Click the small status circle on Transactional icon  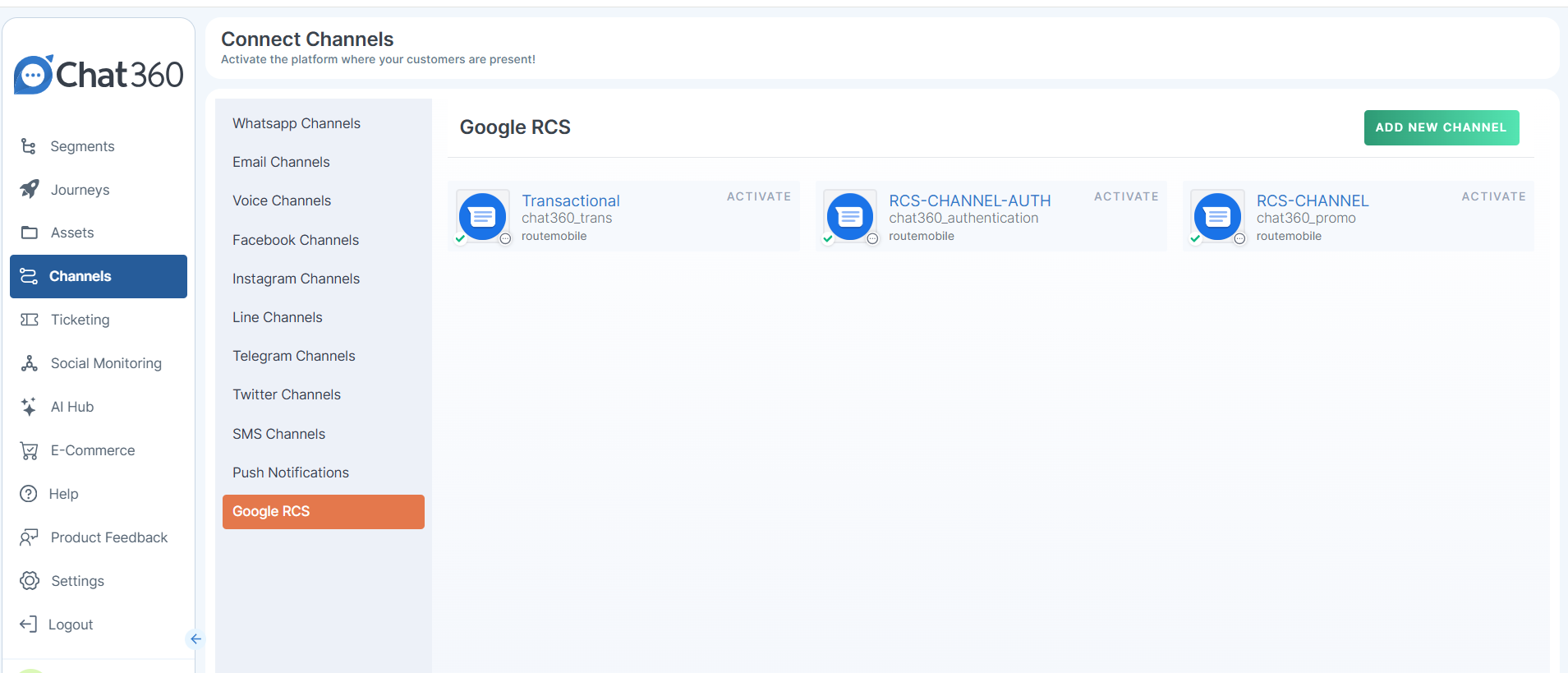pyautogui.click(x=505, y=239)
